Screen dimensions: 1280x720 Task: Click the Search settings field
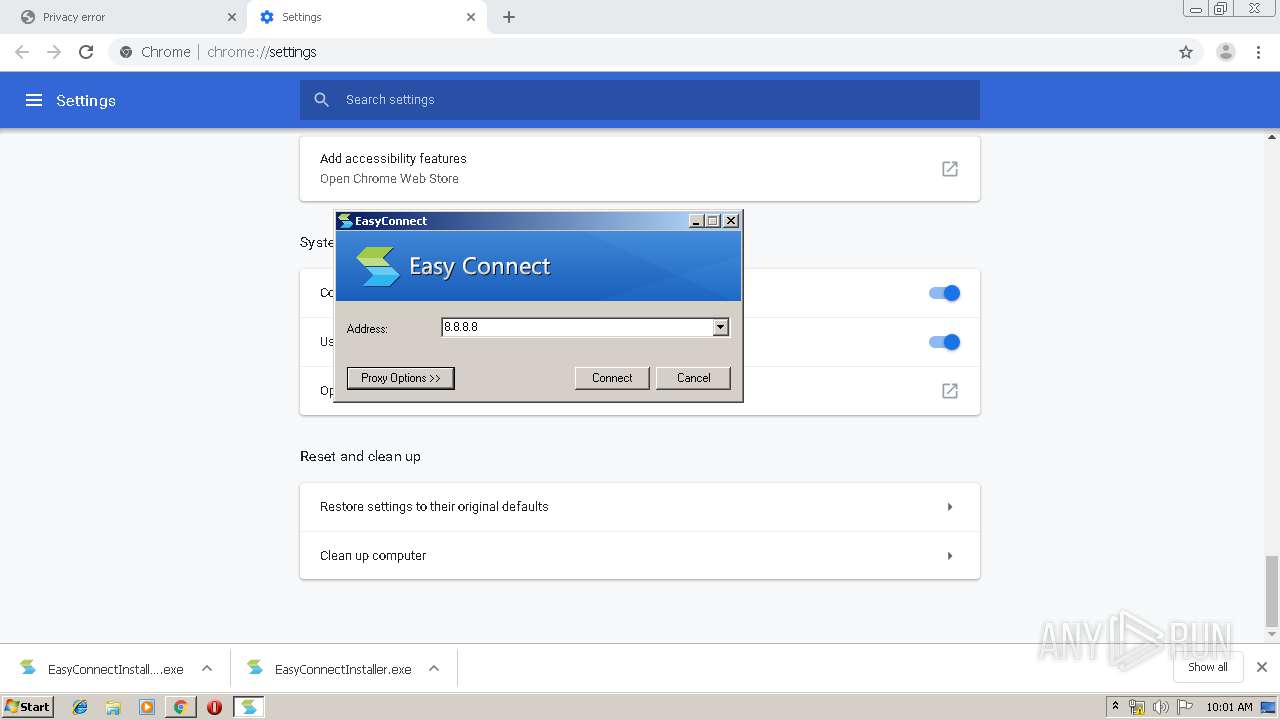[640, 100]
